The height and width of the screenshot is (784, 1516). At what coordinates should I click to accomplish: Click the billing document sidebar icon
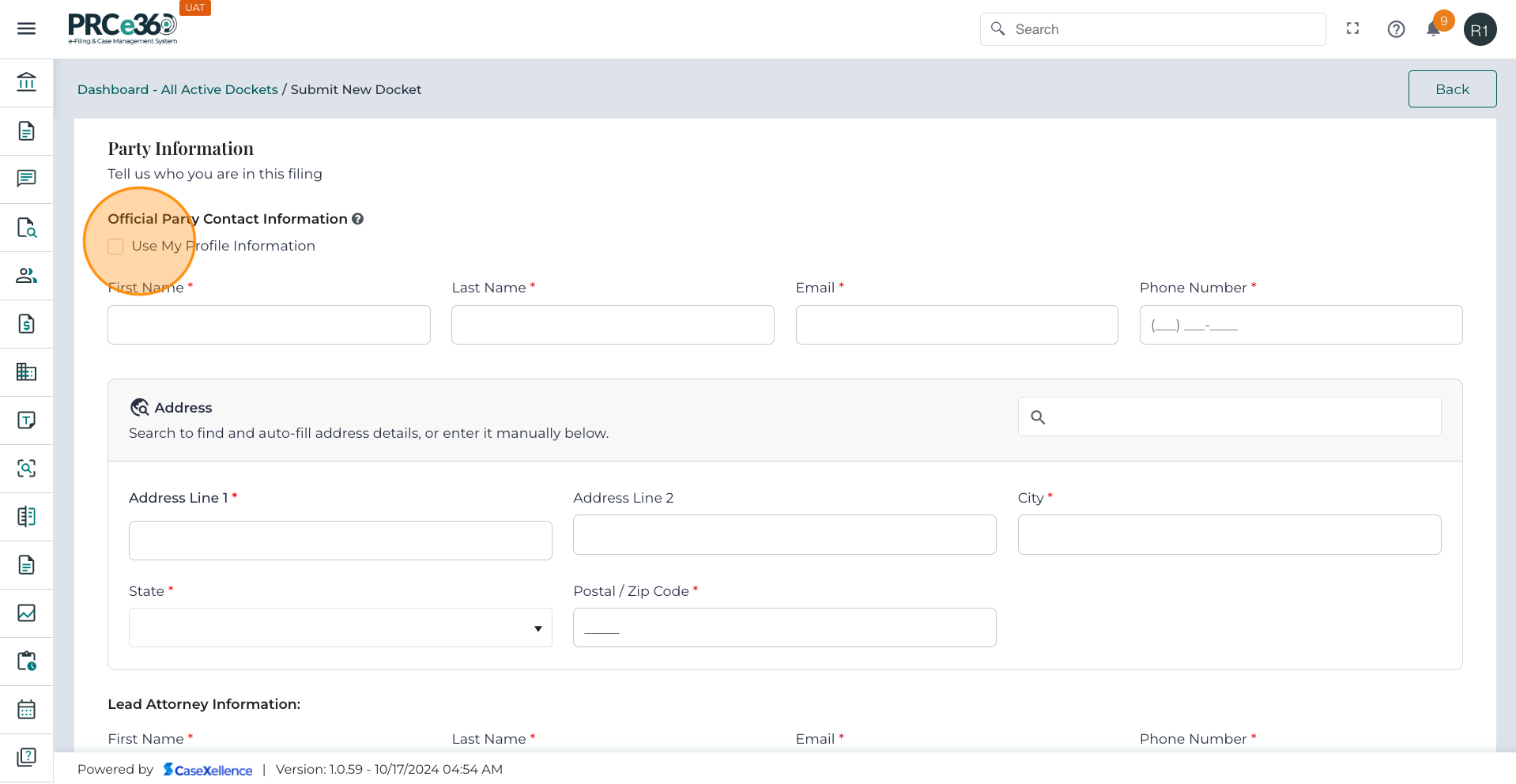(26, 324)
